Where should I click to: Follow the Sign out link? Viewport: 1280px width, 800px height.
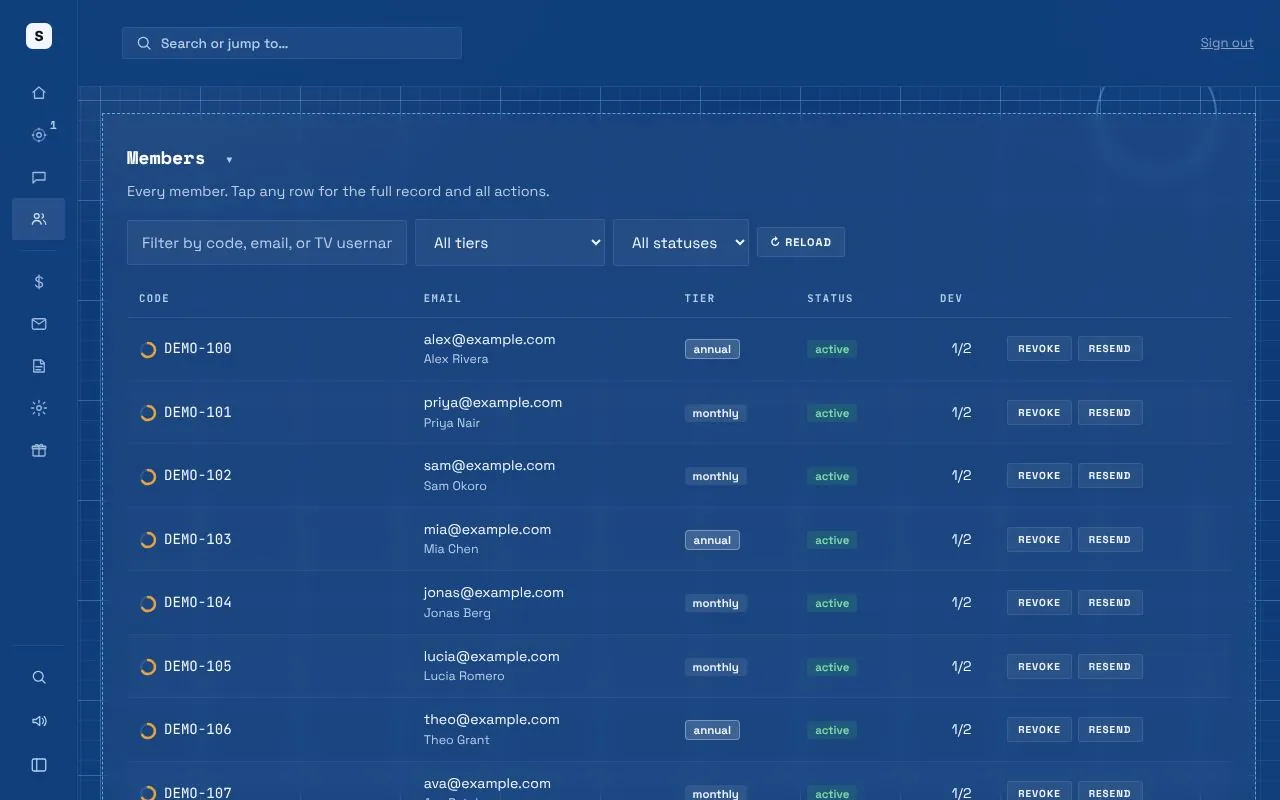[x=1227, y=43]
